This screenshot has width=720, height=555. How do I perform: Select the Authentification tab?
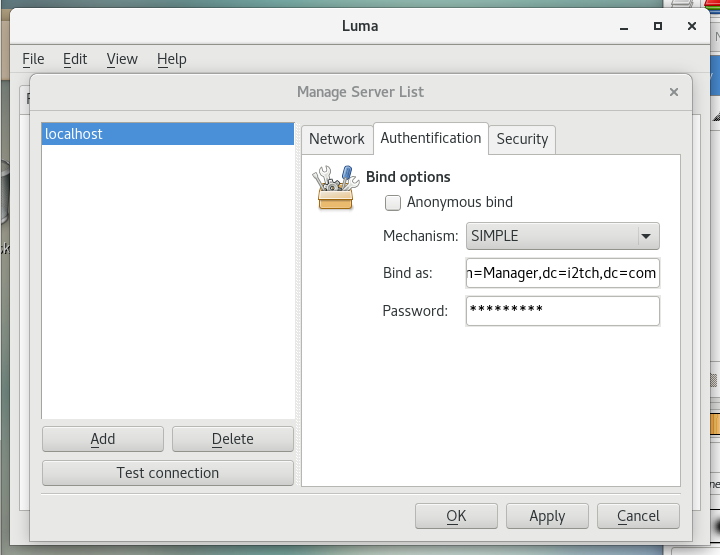[430, 138]
